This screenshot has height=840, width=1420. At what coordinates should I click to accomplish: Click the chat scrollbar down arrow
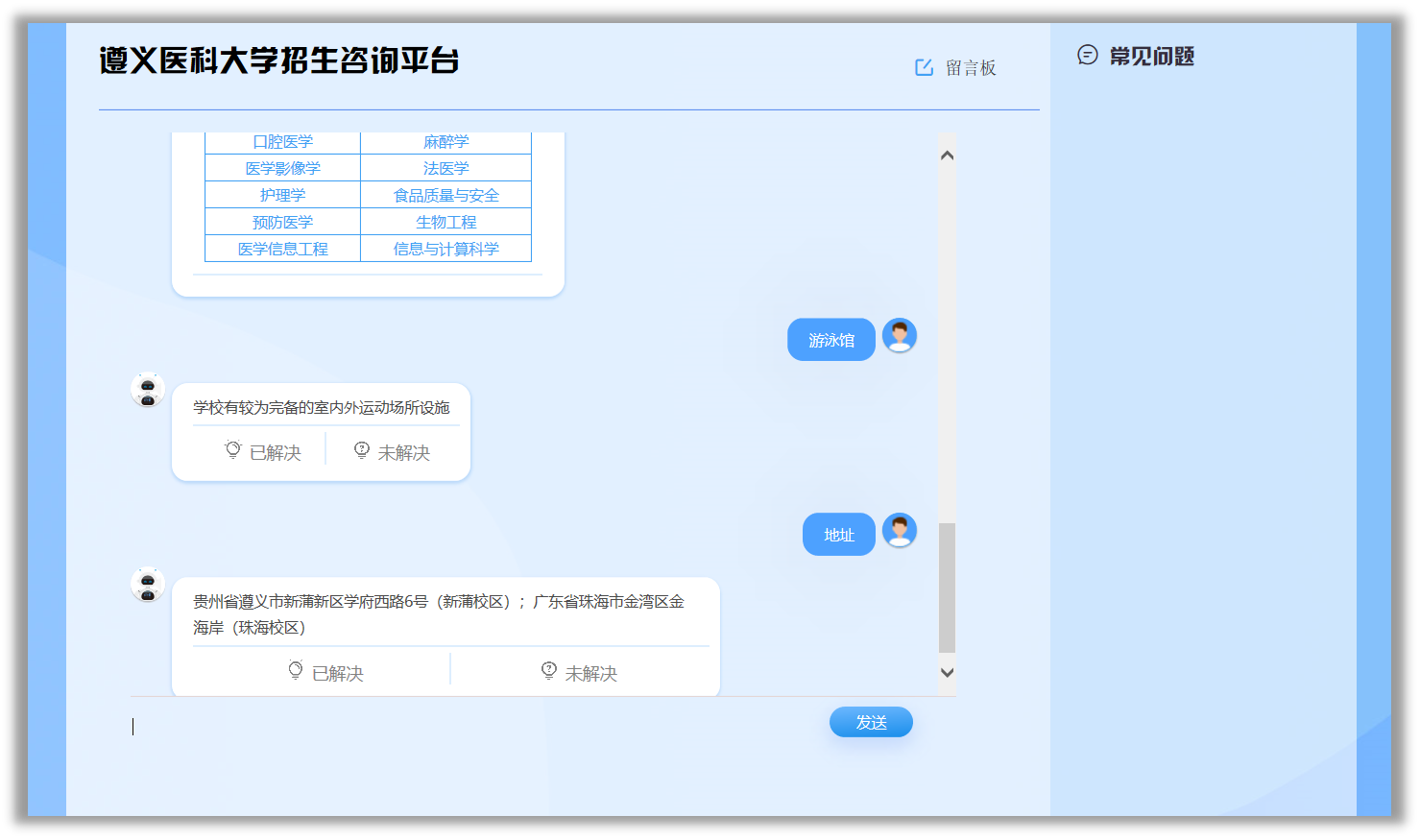point(947,672)
